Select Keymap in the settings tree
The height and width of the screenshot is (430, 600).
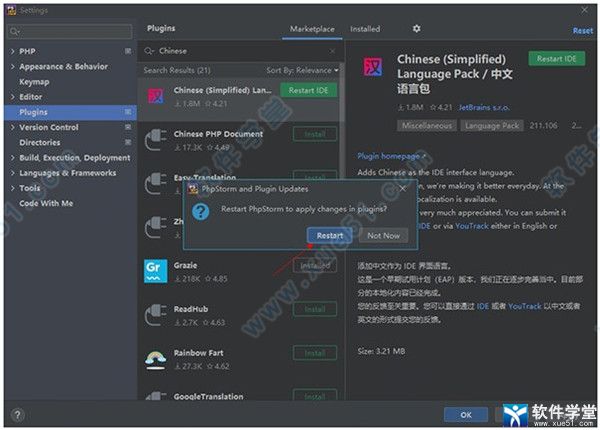34,82
